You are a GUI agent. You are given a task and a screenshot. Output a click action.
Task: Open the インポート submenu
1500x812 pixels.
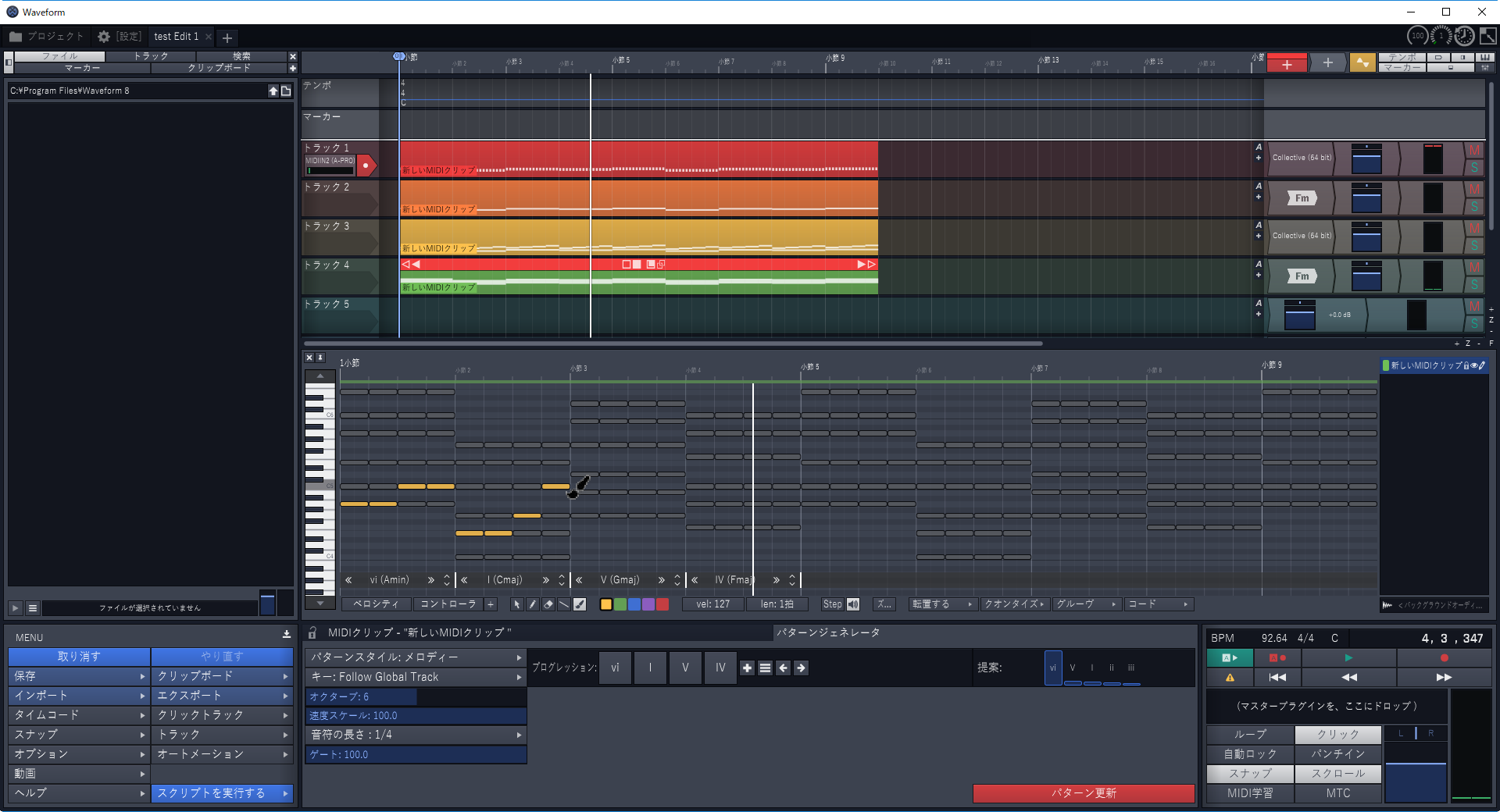point(79,696)
